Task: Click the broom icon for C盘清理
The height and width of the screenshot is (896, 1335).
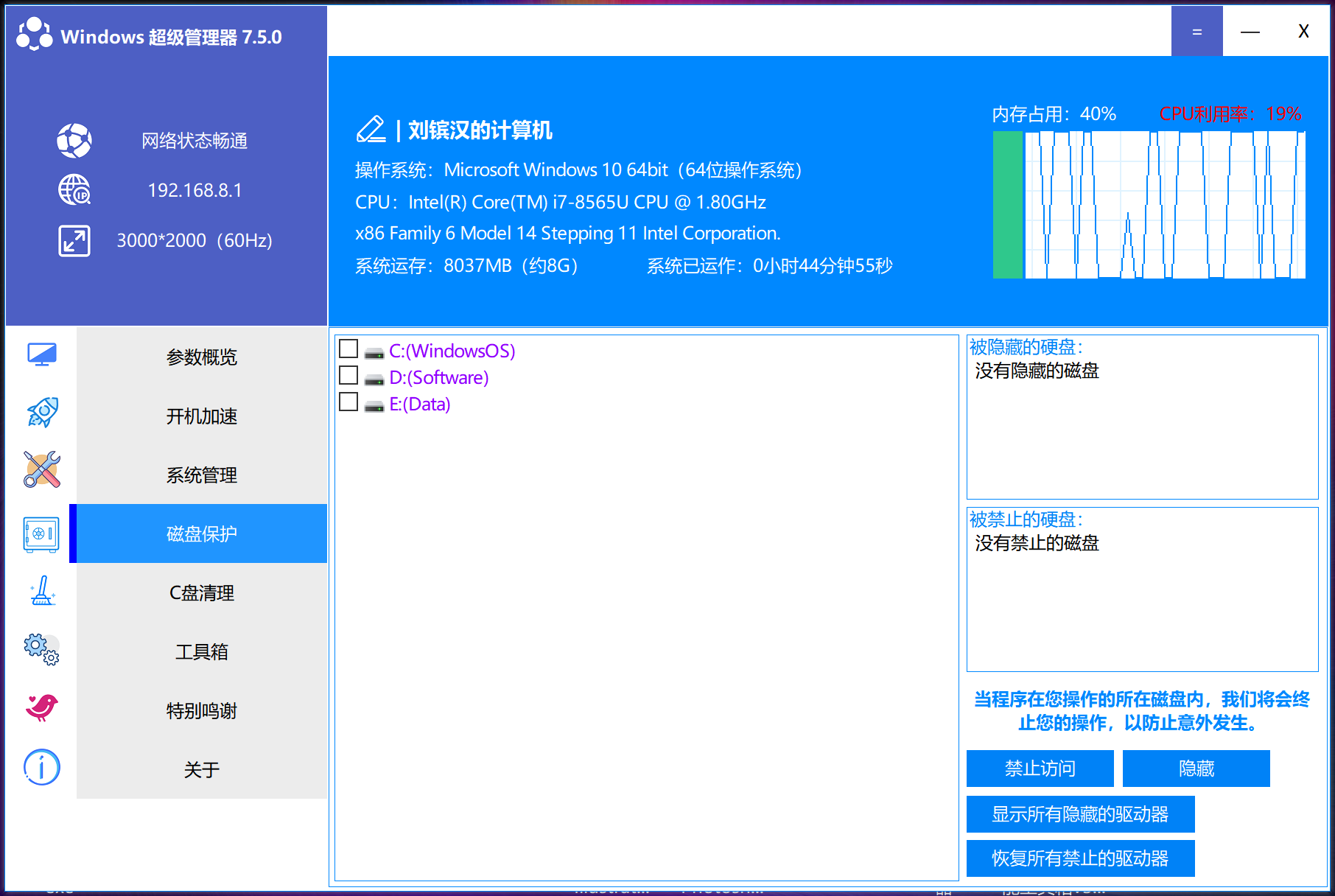Action: pos(42,591)
